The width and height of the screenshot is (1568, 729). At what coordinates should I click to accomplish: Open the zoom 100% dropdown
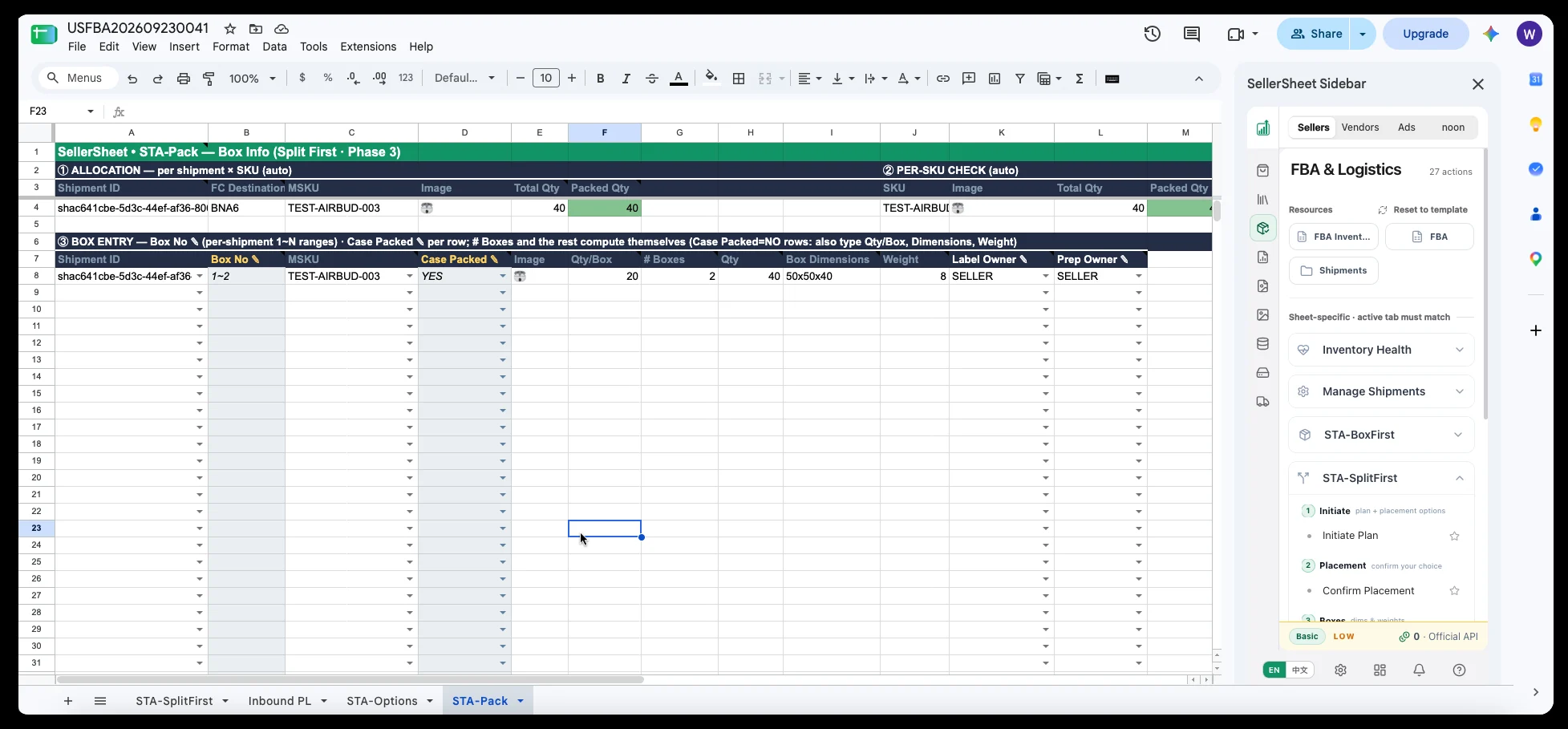253,79
